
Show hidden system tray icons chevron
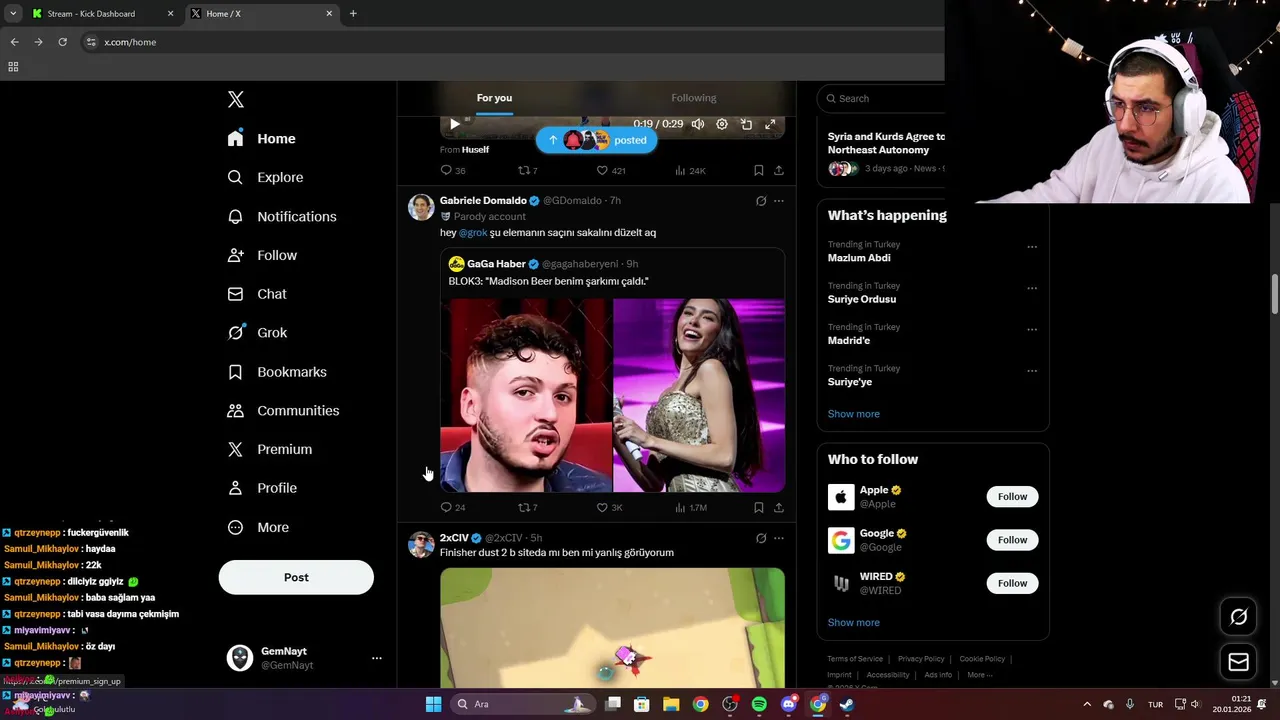tap(1087, 704)
